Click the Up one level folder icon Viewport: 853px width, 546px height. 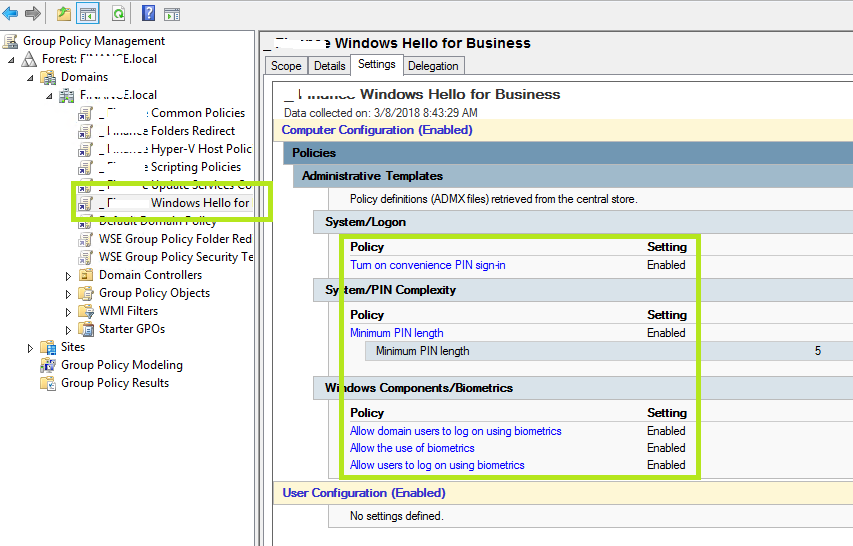pos(64,13)
